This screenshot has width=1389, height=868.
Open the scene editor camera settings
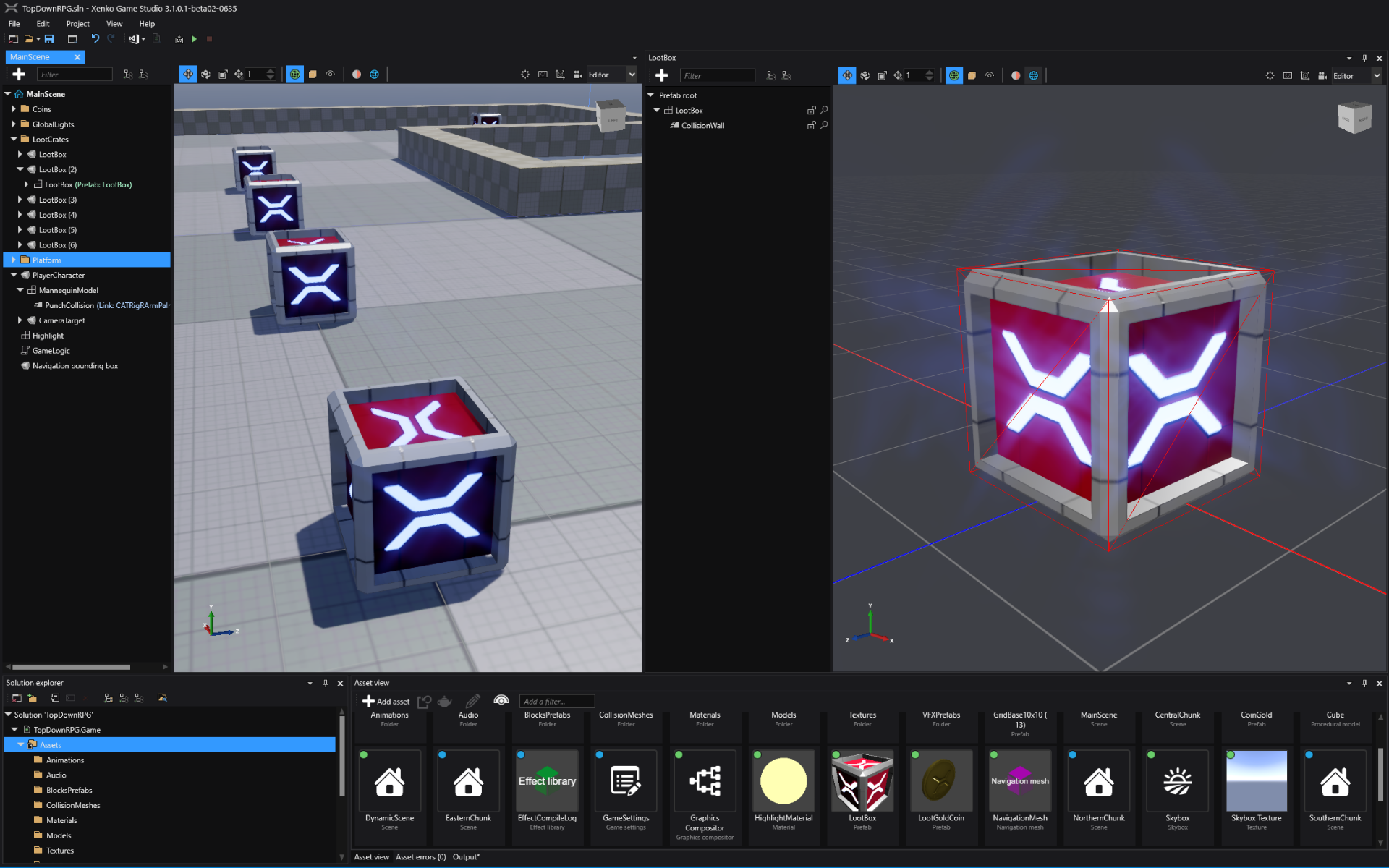point(577,74)
